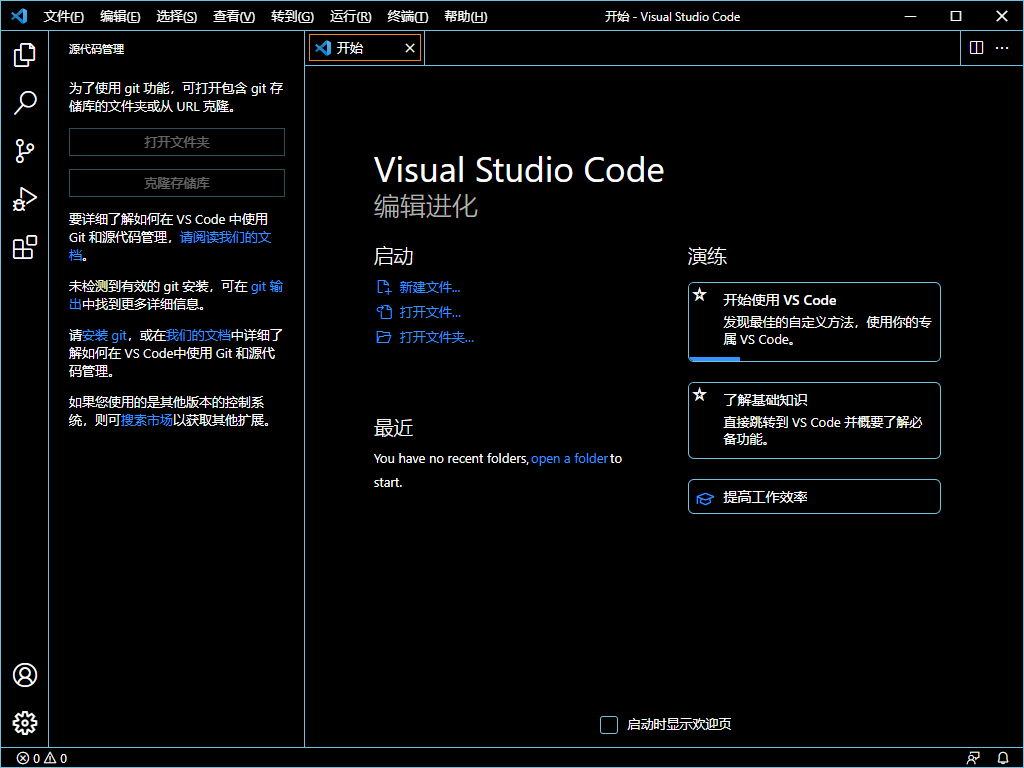The height and width of the screenshot is (768, 1024).
Task: Click the 启动 section heading
Action: click(x=393, y=256)
